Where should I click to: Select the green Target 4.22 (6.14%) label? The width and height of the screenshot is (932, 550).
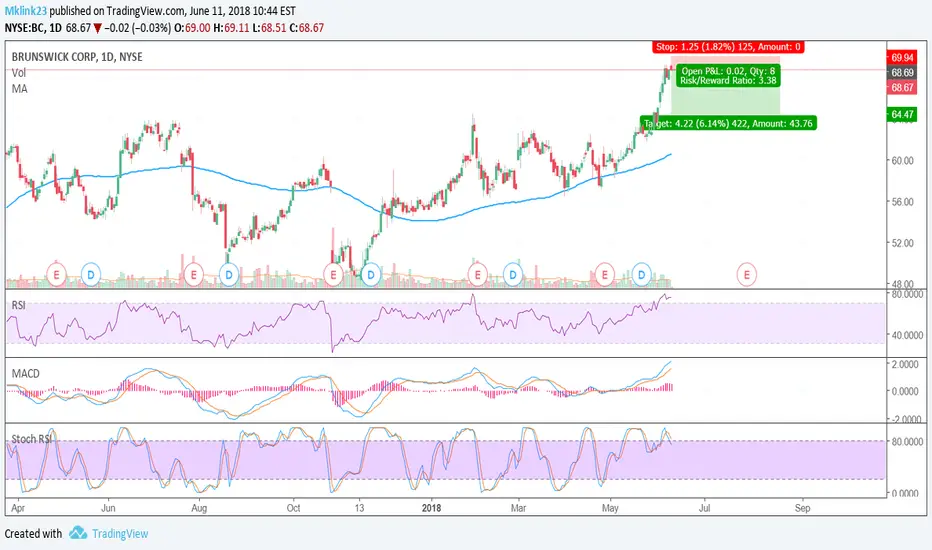728,123
